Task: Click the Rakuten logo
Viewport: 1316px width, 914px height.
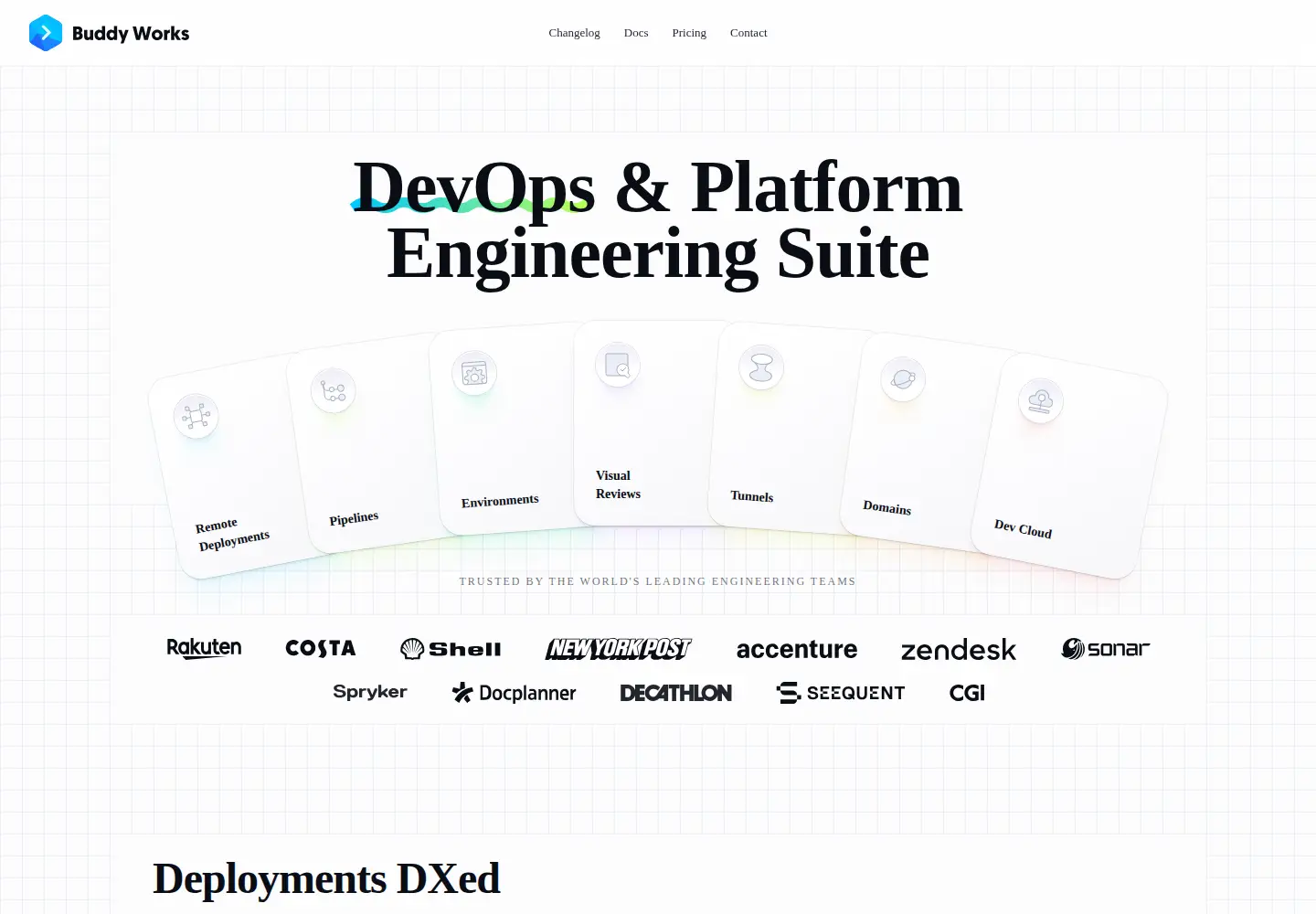Action: click(204, 648)
